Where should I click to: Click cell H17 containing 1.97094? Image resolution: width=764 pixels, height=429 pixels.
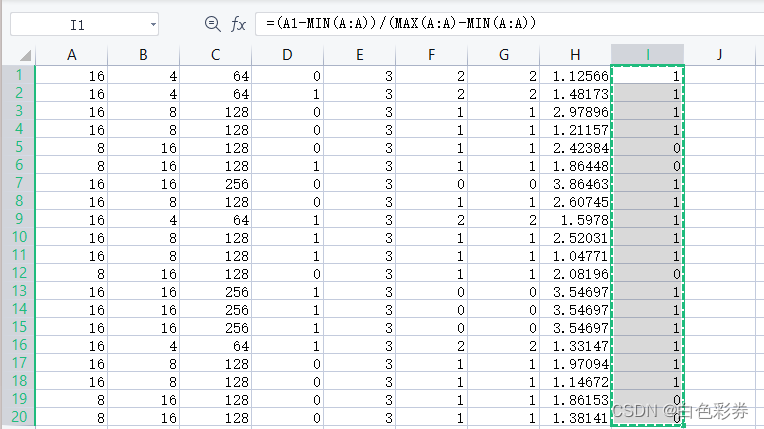pos(575,364)
